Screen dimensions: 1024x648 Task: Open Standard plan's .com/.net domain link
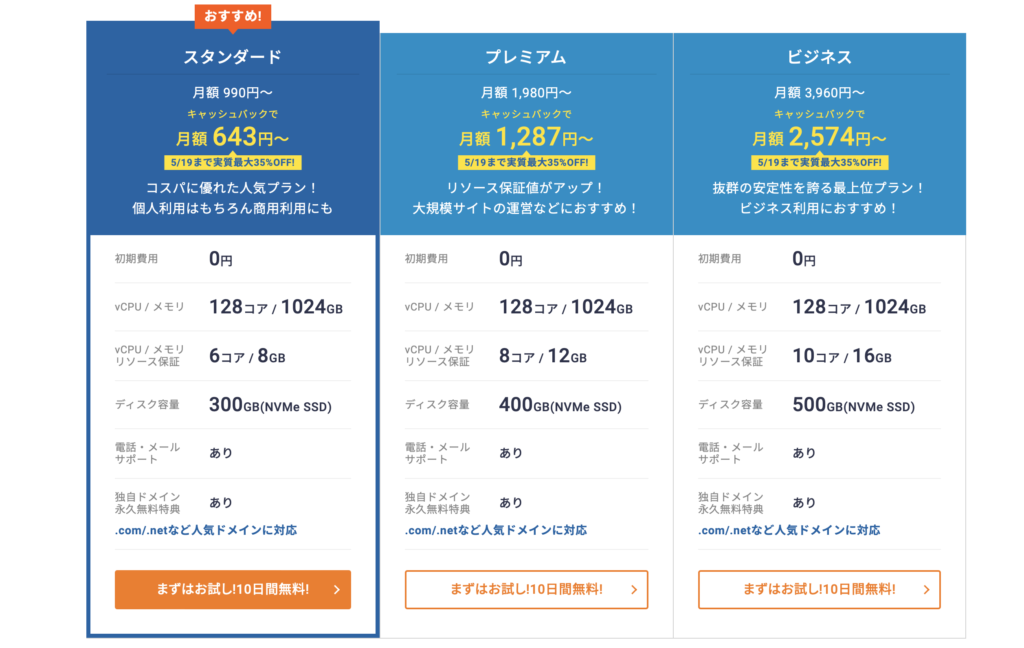click(x=206, y=530)
